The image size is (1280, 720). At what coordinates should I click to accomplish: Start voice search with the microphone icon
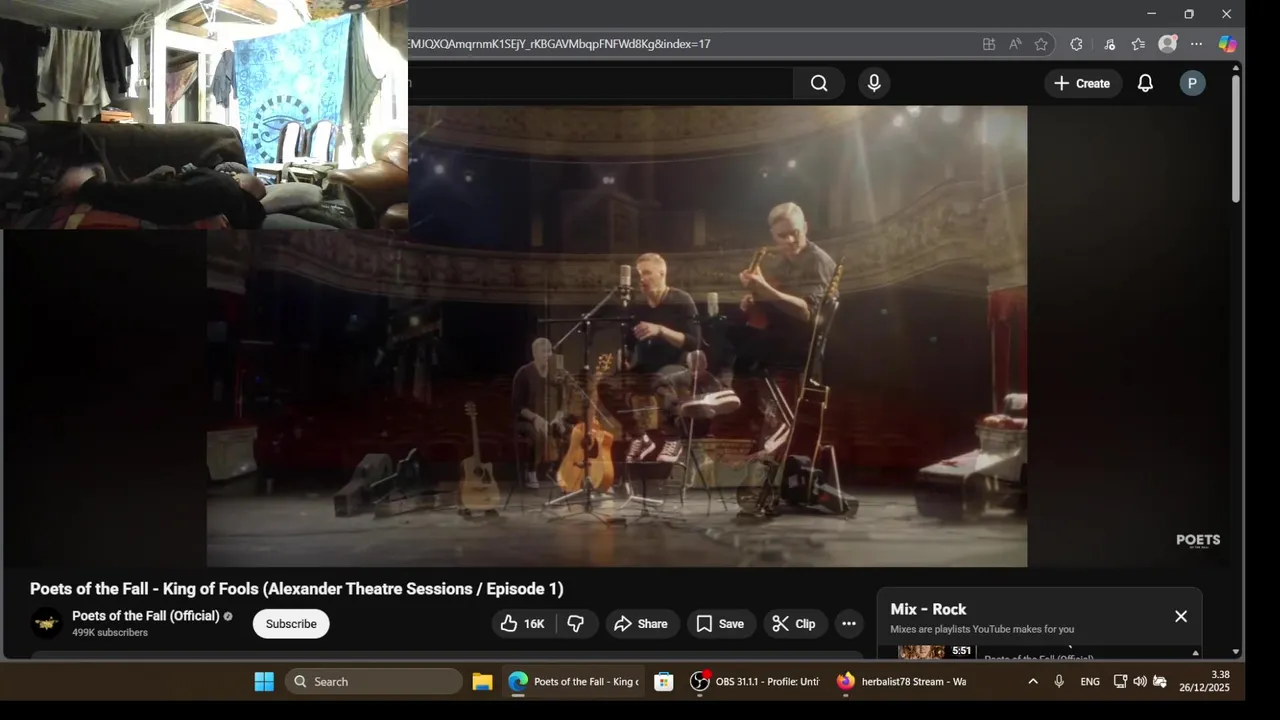coord(874,84)
